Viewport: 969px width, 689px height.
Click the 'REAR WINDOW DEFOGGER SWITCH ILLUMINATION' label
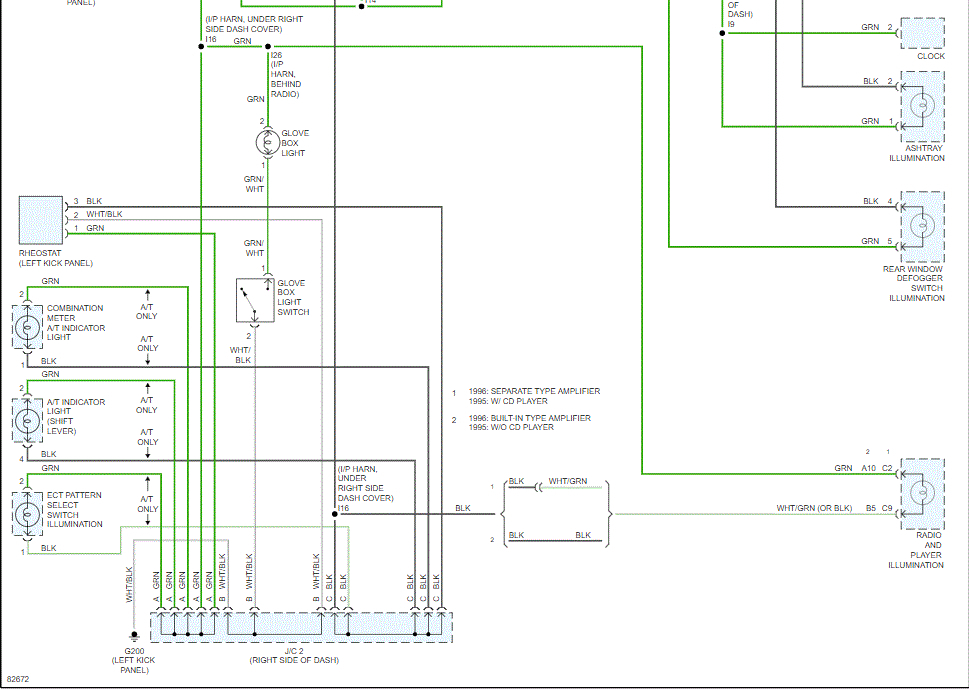[913, 284]
